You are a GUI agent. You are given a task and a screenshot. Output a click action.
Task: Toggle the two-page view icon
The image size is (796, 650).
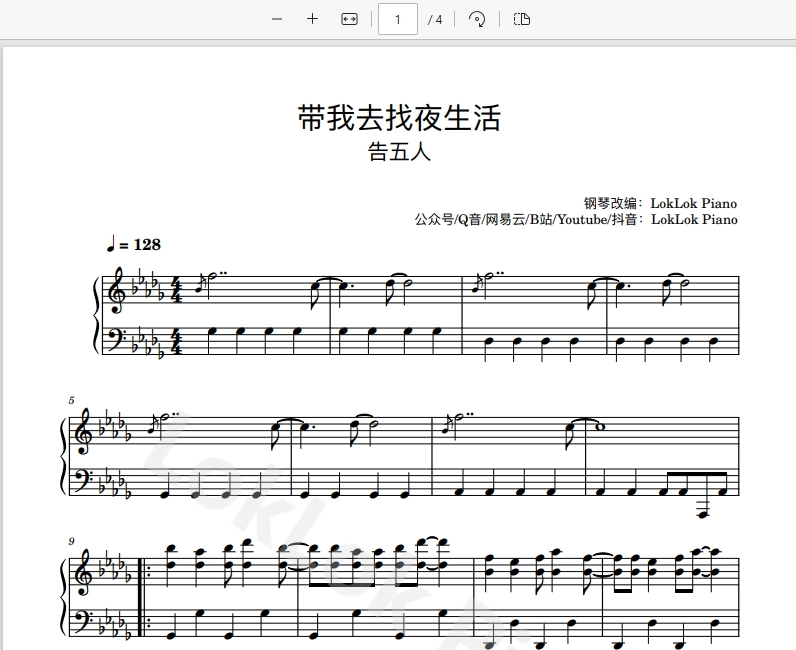point(522,19)
